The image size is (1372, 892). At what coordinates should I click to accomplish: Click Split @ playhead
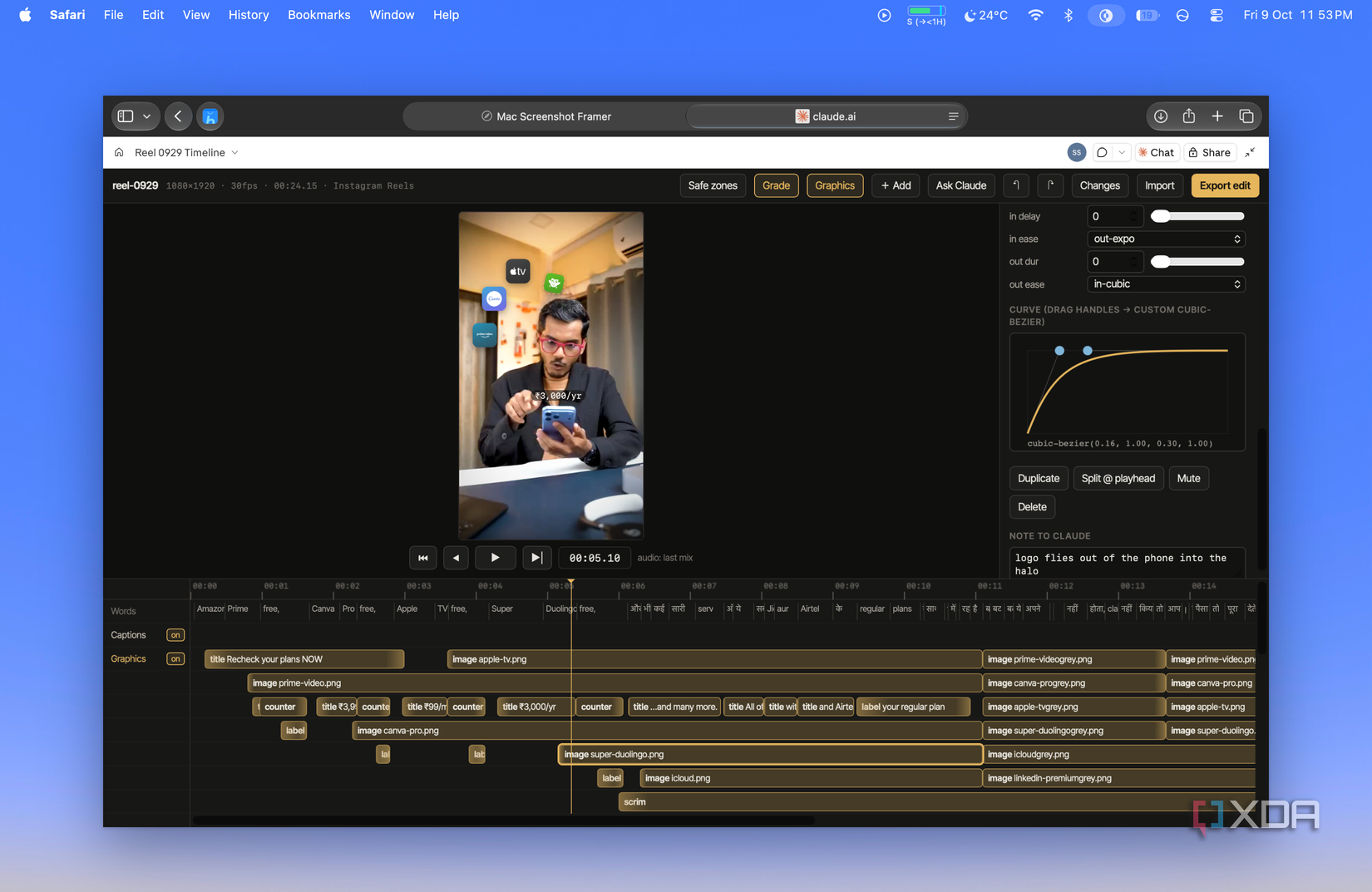tap(1118, 478)
